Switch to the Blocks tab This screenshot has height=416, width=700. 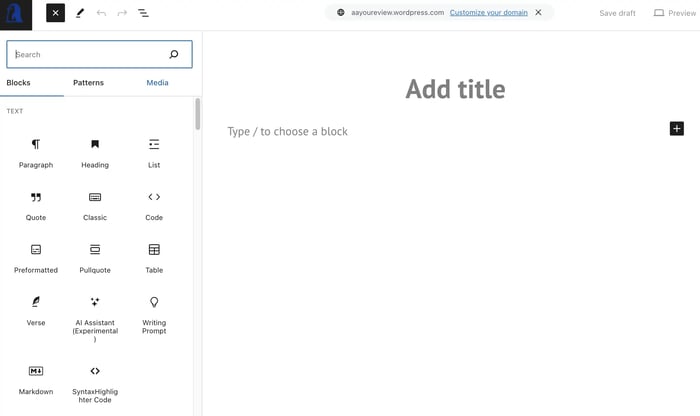coord(18,83)
